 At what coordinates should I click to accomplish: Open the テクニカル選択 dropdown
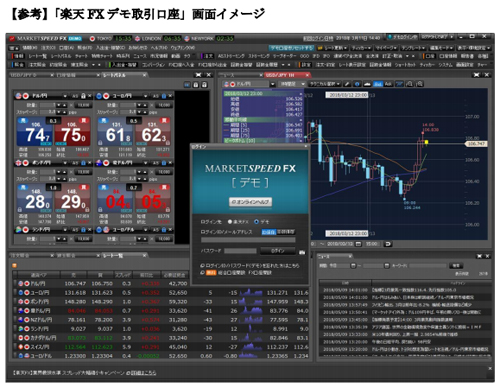(325, 84)
